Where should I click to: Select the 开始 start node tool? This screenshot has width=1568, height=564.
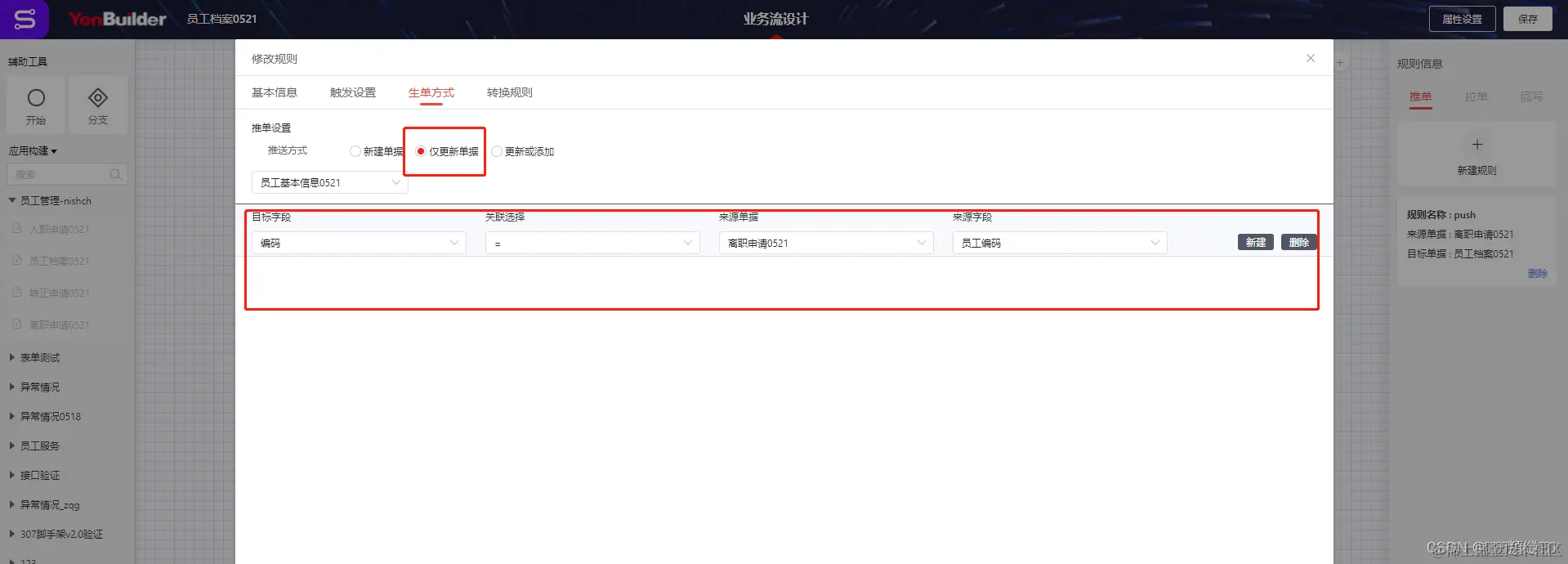coord(36,105)
